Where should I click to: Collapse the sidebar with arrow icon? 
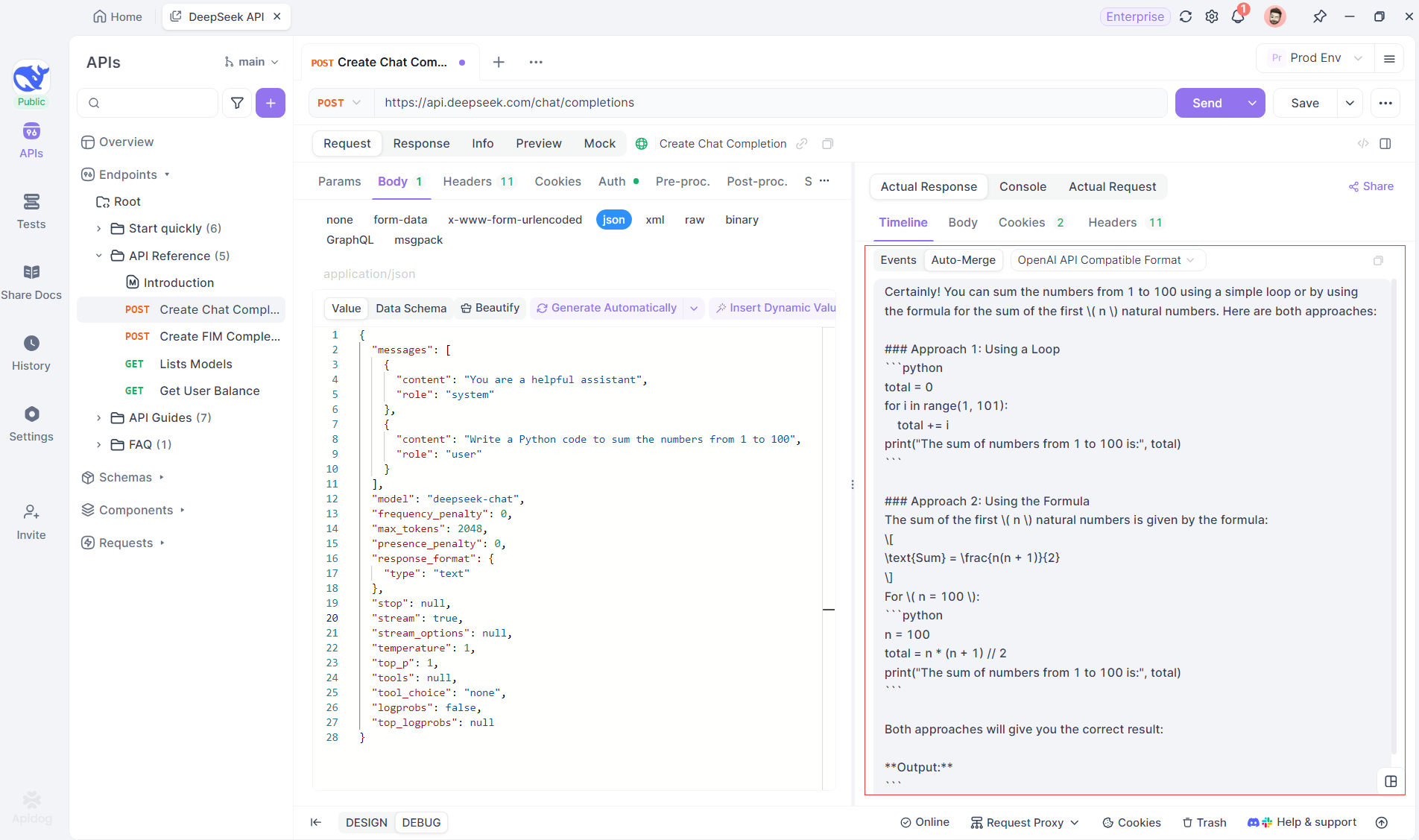[x=316, y=822]
